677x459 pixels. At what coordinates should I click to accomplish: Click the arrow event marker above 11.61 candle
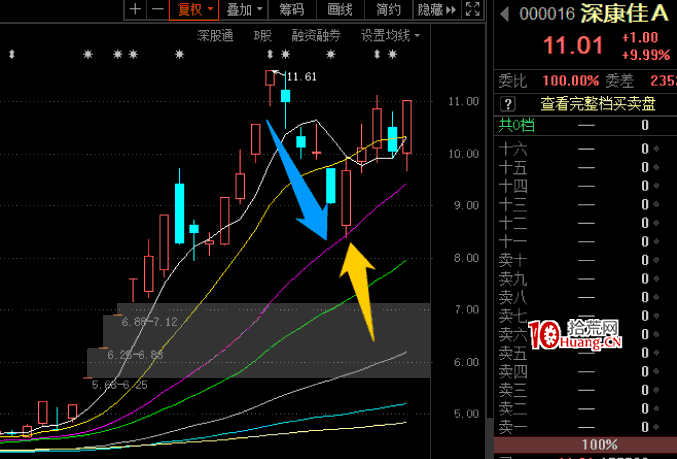[x=270, y=54]
